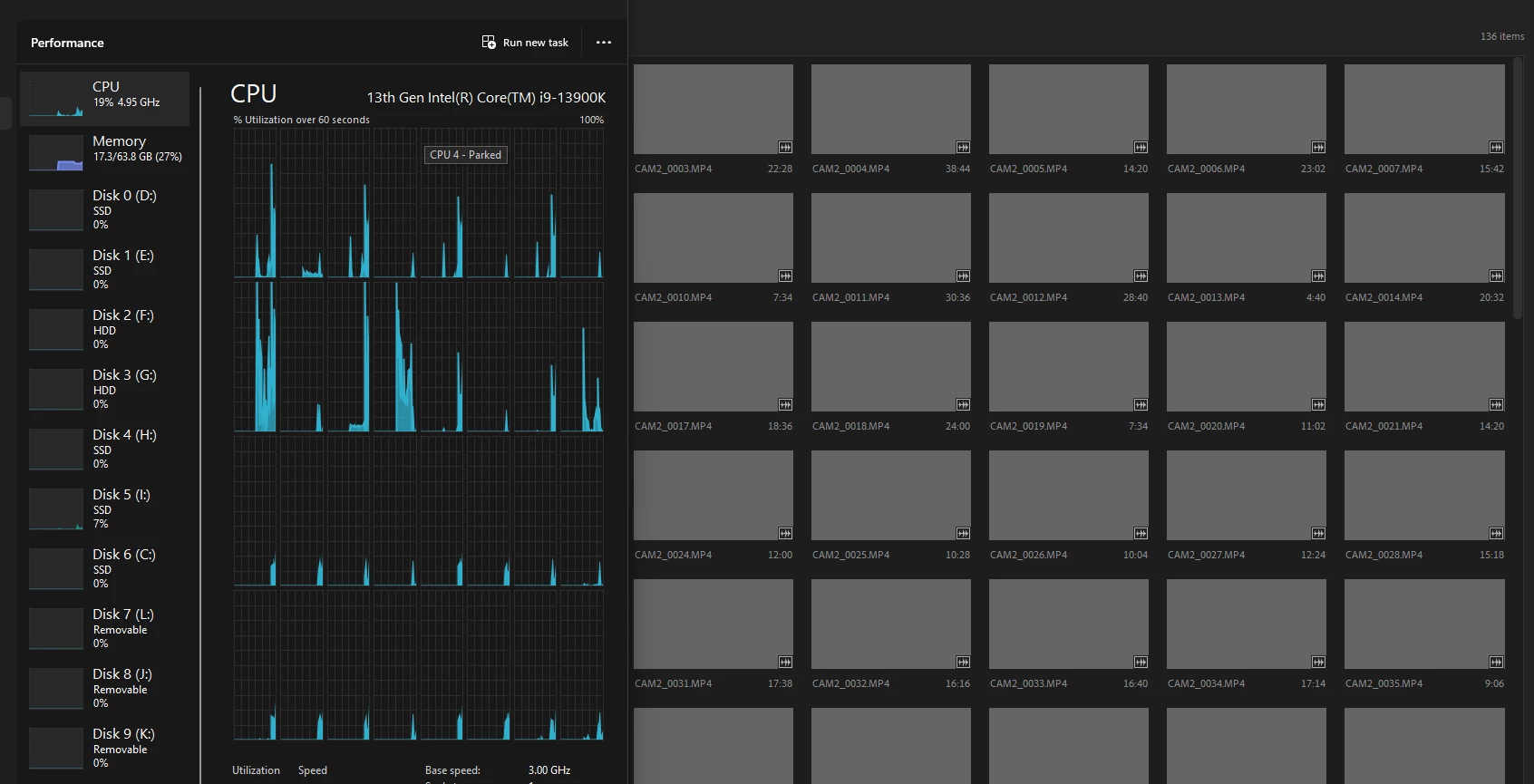Click the 13th Gen Intel Core i9-13900K label
1534x784 pixels.
(x=486, y=97)
